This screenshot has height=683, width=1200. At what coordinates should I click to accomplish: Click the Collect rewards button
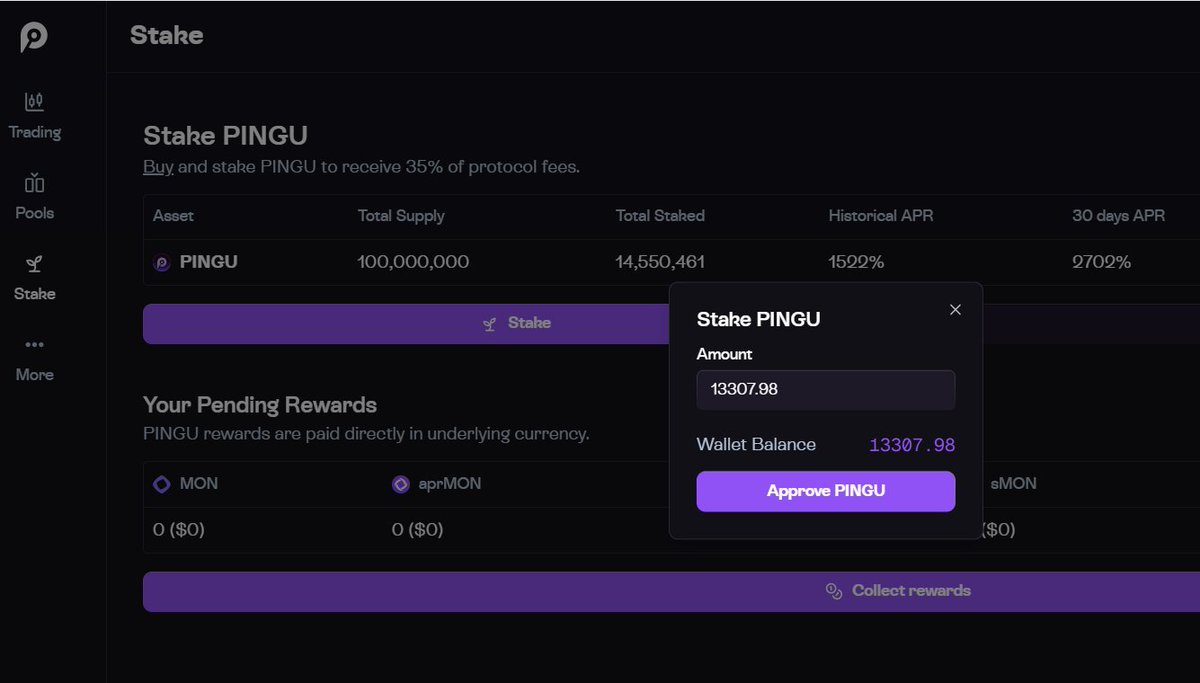[671, 592]
